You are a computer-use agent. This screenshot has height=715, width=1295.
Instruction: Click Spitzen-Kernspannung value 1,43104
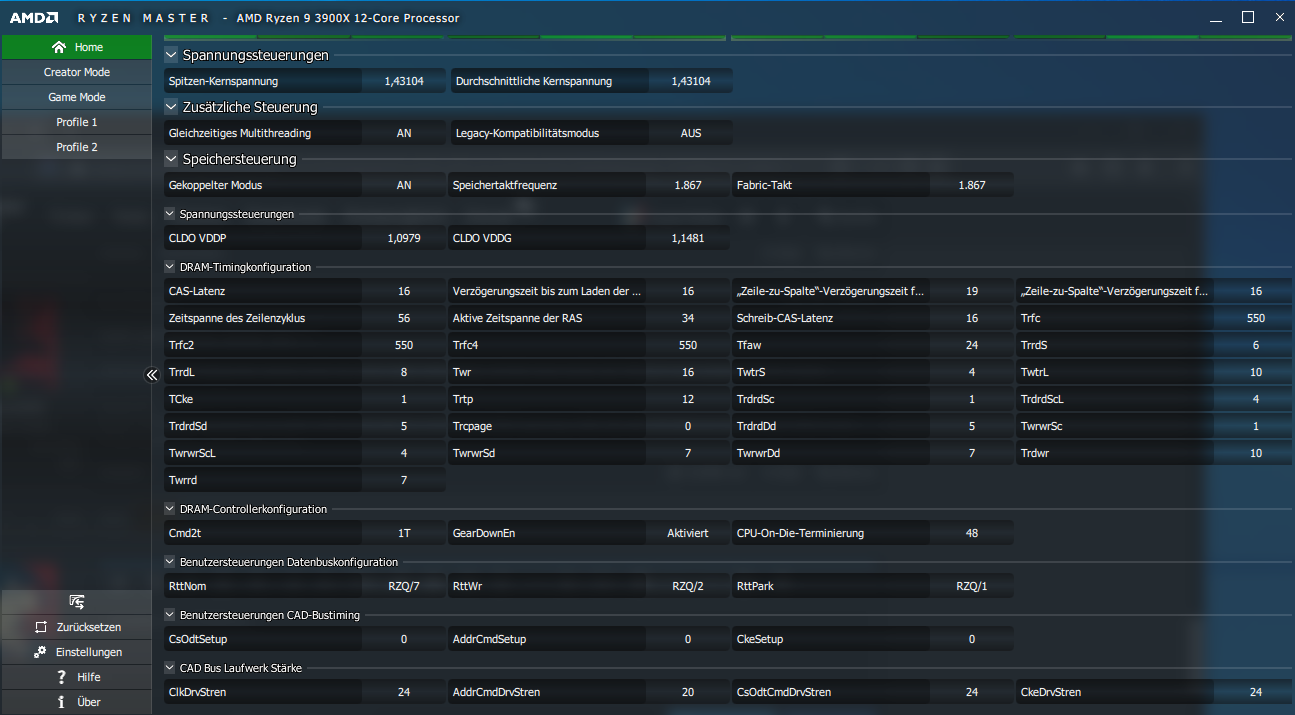point(404,81)
